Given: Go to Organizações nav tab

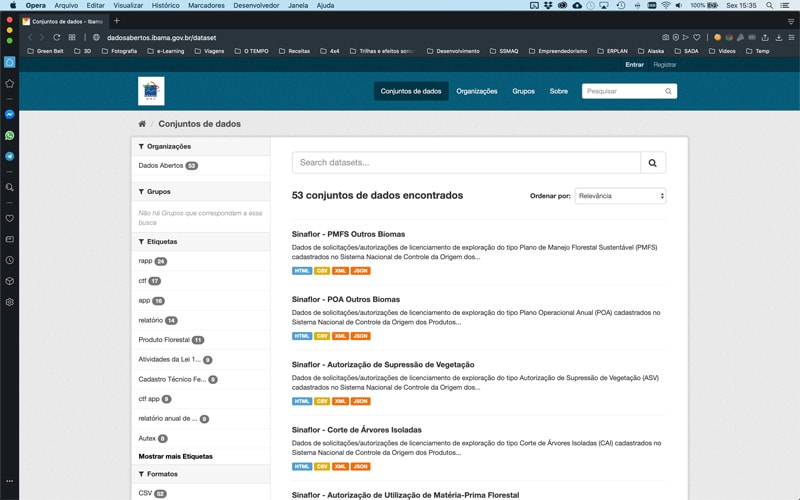Looking at the screenshot, I should coord(477,91).
